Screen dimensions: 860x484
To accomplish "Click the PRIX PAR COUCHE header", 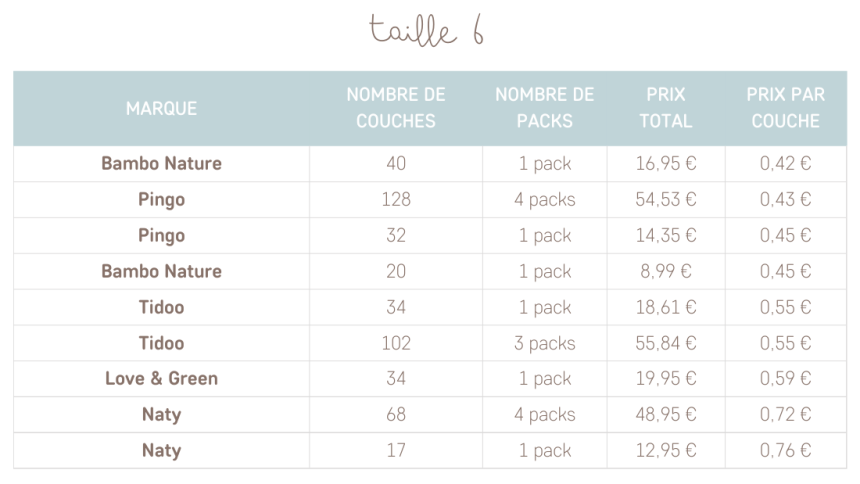I will 785,108.
